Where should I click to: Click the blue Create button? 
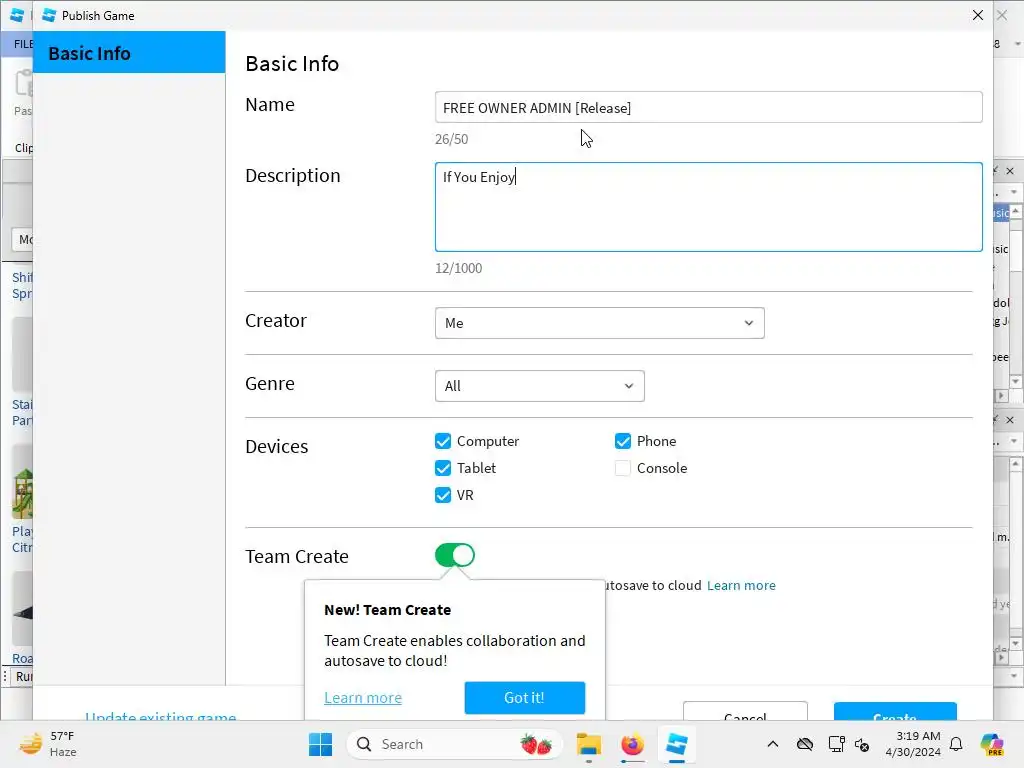tap(895, 712)
